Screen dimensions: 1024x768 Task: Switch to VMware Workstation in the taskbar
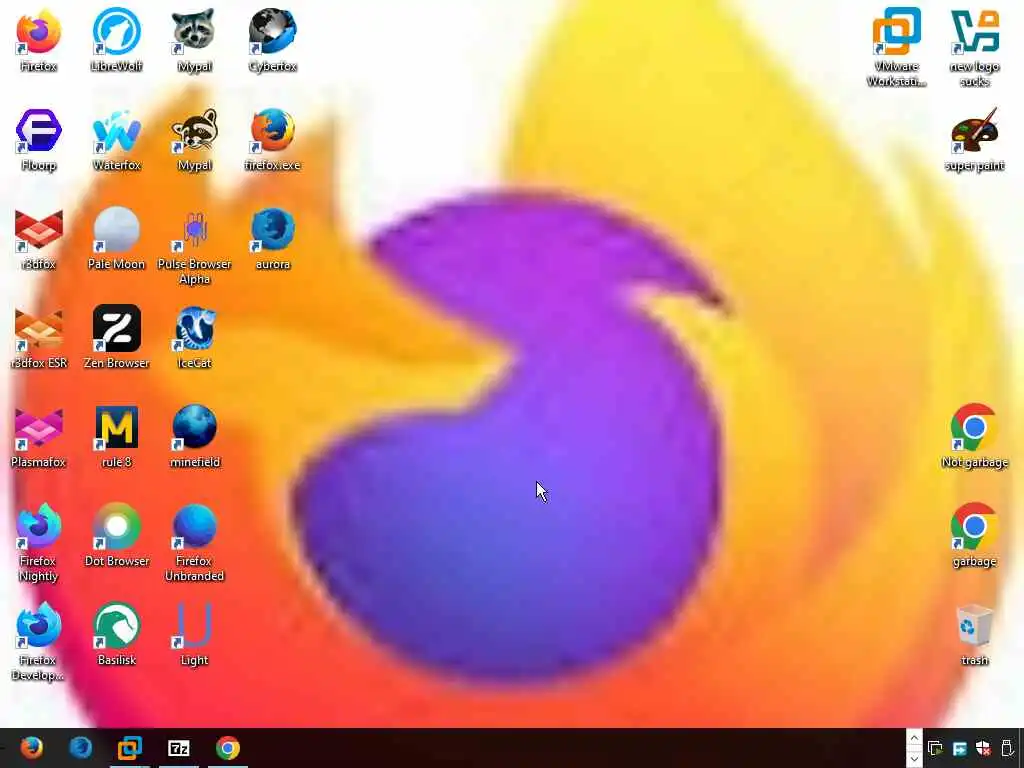point(130,748)
